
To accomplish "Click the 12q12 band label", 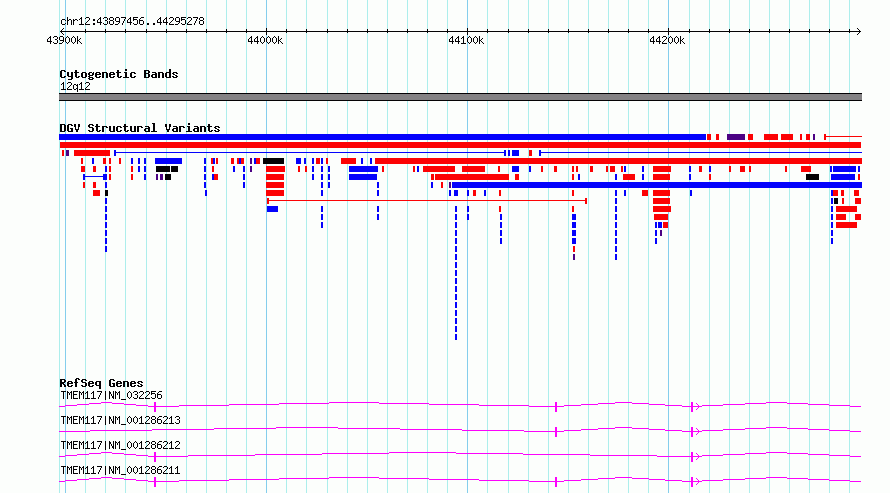I will (x=75, y=87).
